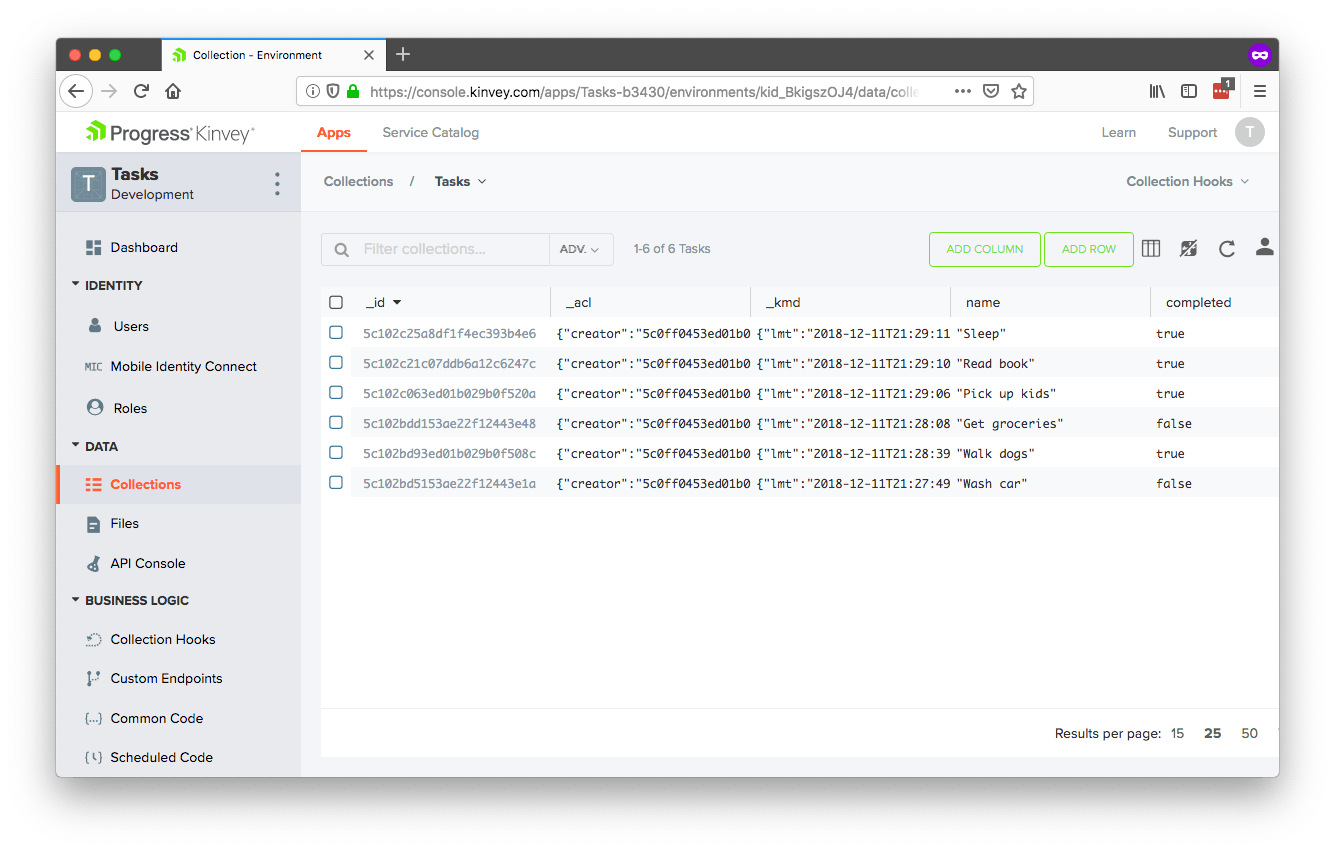Click the ADD COLUMN button
Screen dimensions: 1335x851
tap(984, 249)
